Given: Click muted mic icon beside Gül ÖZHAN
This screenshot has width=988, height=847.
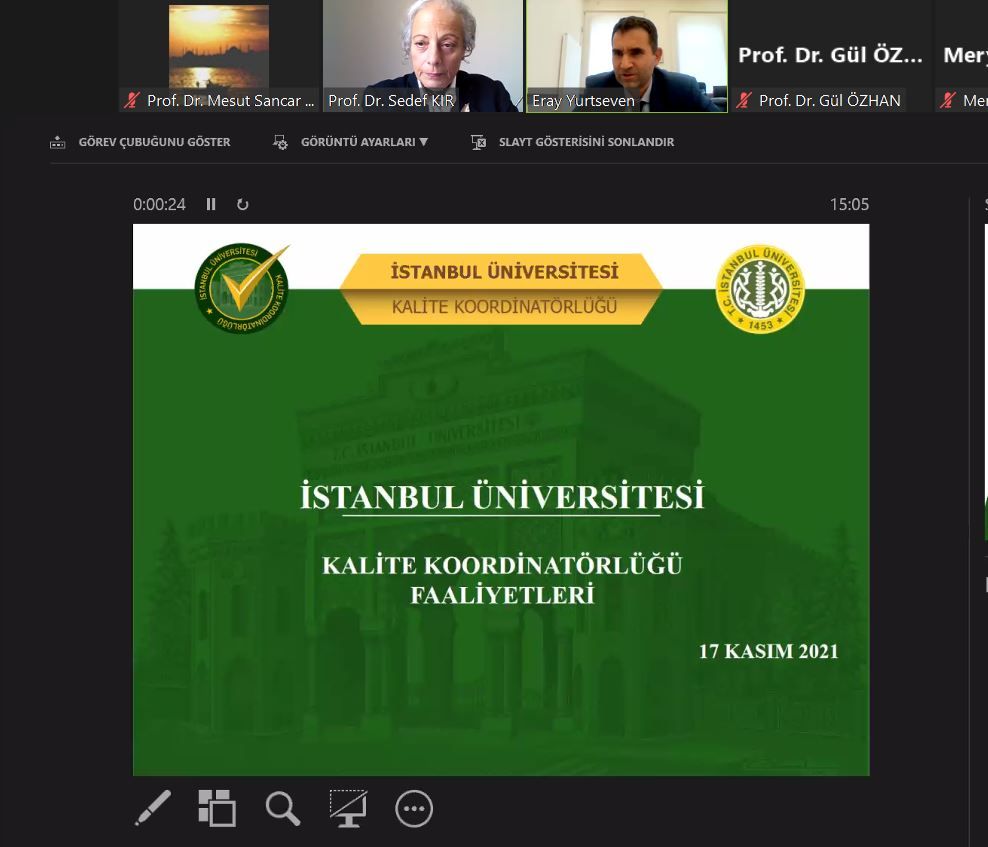Looking at the screenshot, I should [744, 101].
